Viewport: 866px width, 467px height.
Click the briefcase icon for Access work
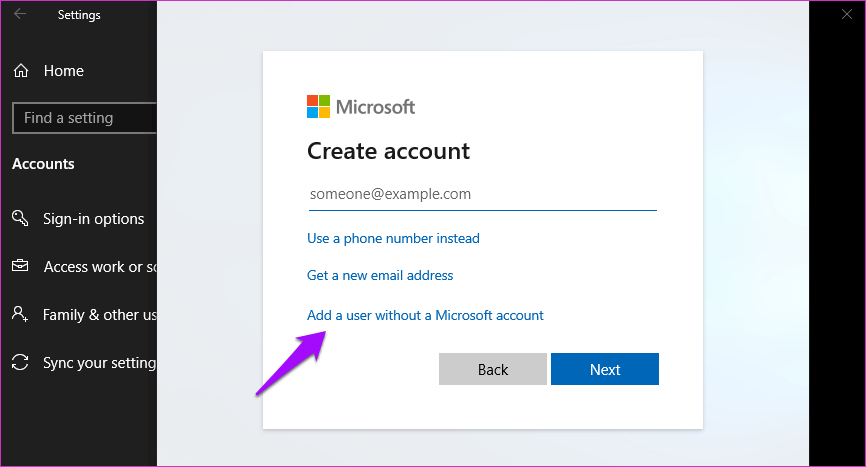point(20,266)
